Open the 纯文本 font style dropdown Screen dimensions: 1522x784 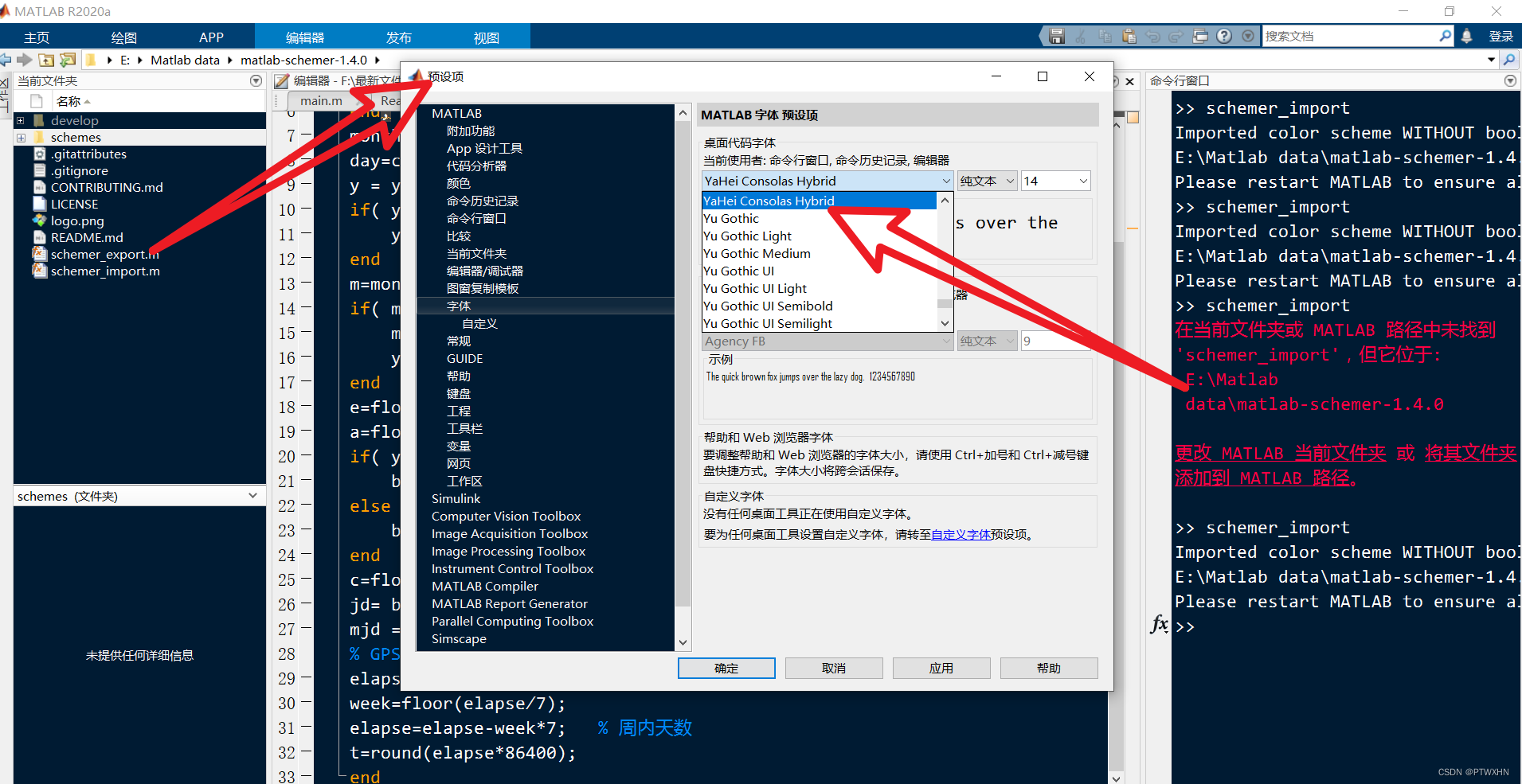point(988,181)
